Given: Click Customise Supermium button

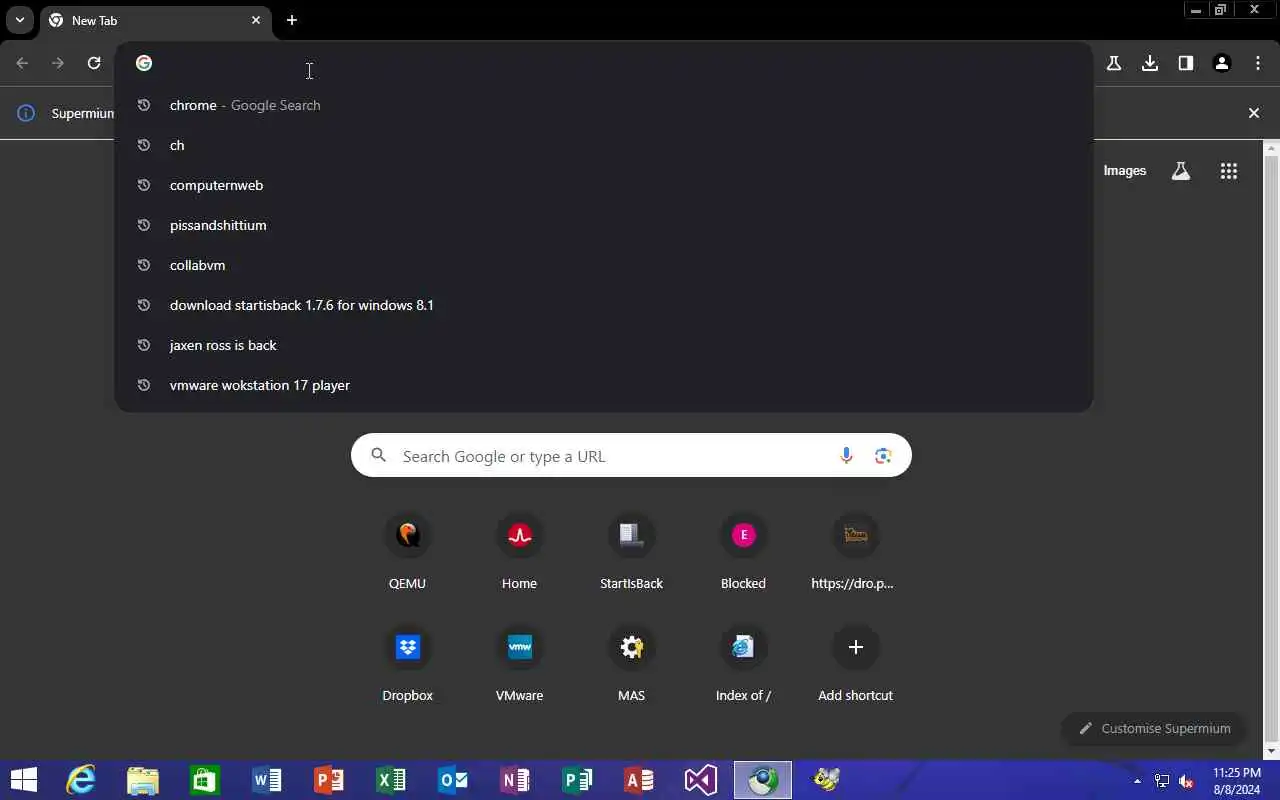Looking at the screenshot, I should 1153,728.
